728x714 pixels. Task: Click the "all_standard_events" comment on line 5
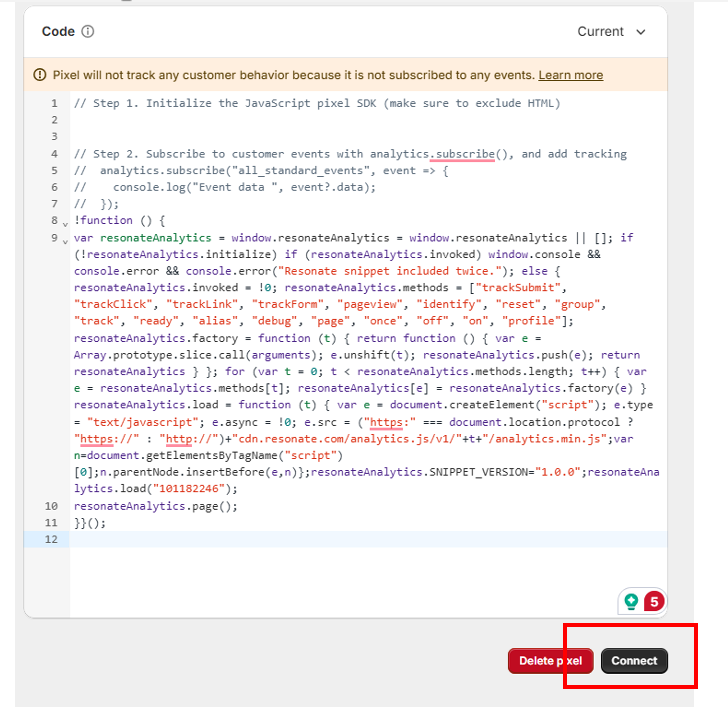coord(300,170)
